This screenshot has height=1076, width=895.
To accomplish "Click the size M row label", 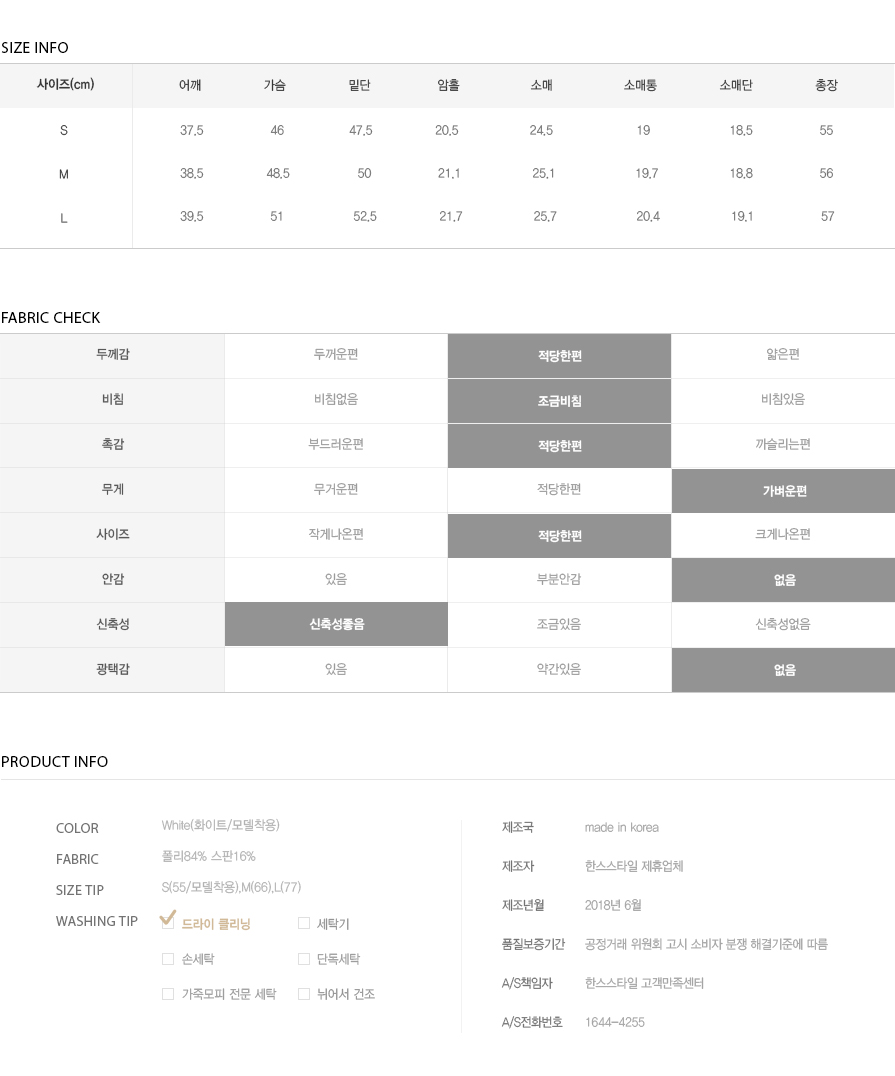I will point(64,174).
